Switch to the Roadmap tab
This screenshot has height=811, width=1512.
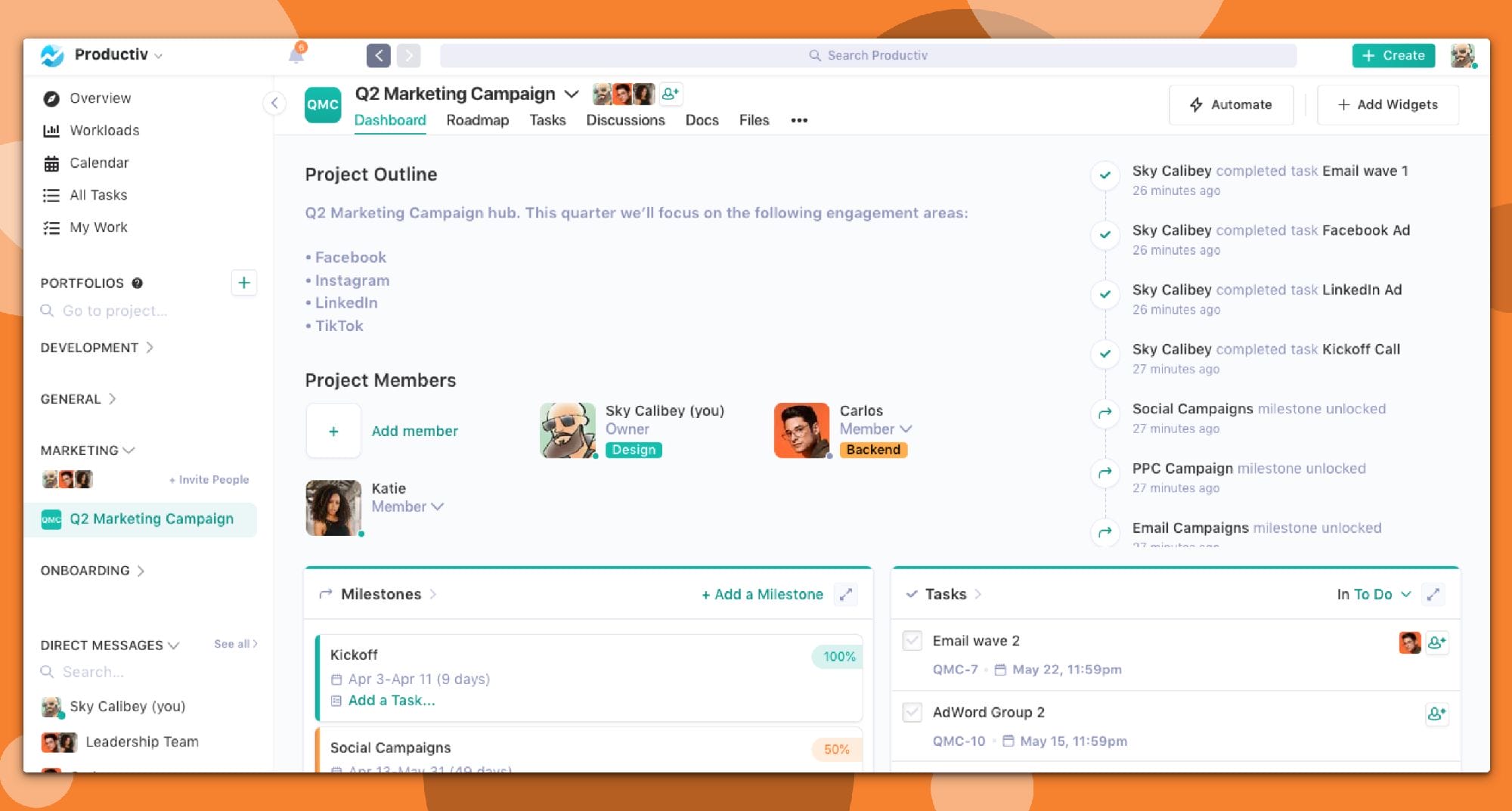(x=477, y=120)
